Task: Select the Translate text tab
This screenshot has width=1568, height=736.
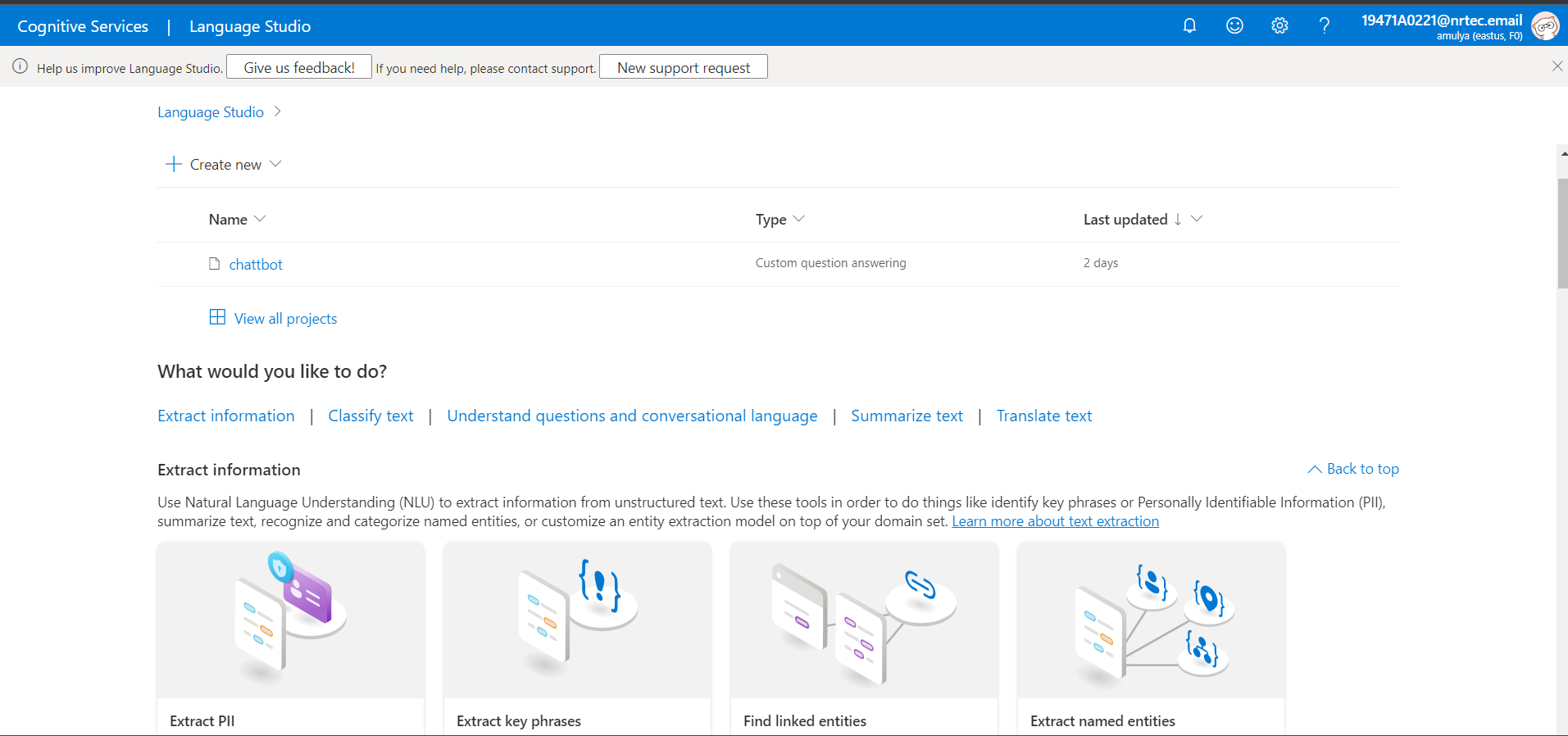Action: click(1044, 416)
